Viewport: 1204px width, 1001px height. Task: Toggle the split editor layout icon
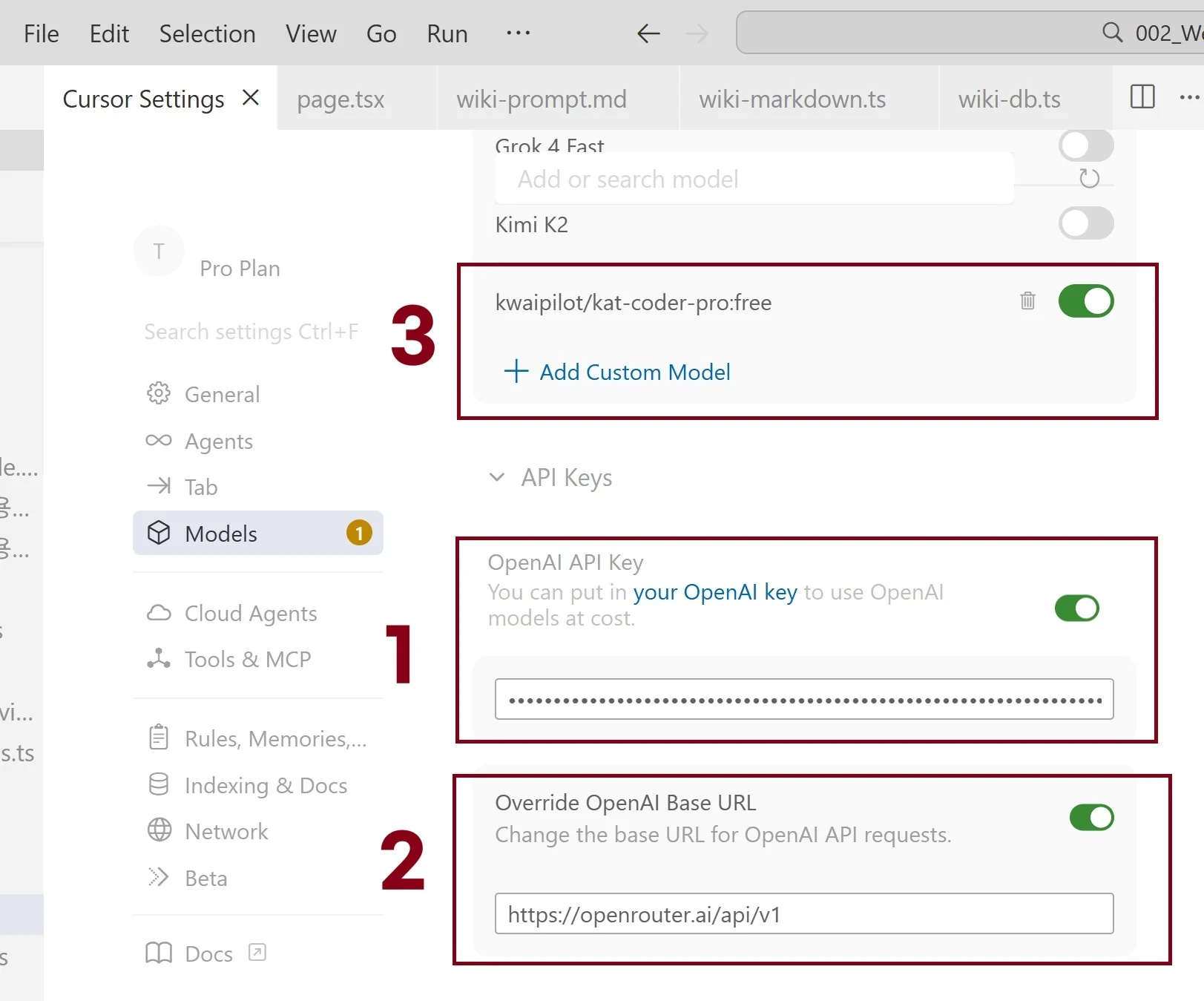coord(1142,97)
